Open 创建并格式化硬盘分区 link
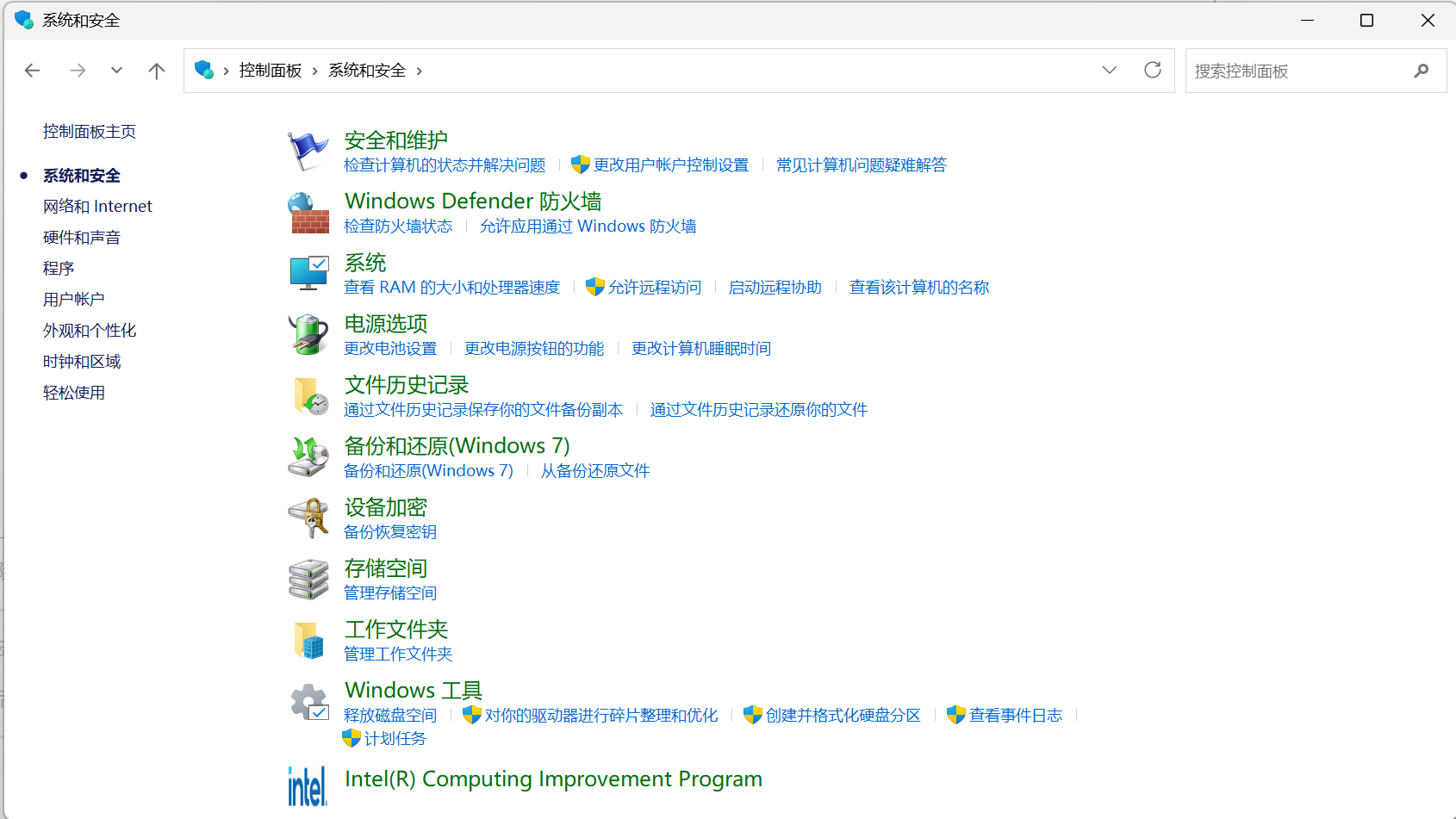The image size is (1456, 819). 843,716
